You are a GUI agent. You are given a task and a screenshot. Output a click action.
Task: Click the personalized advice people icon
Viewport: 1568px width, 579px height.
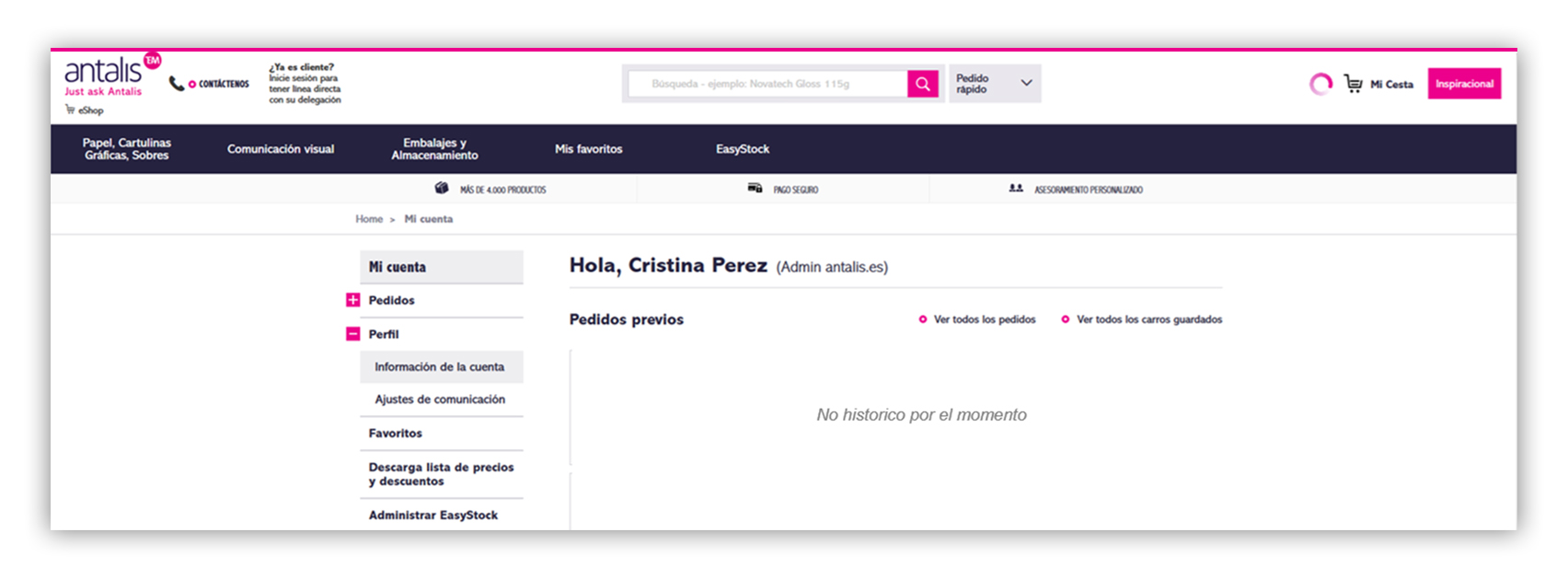tap(1016, 189)
